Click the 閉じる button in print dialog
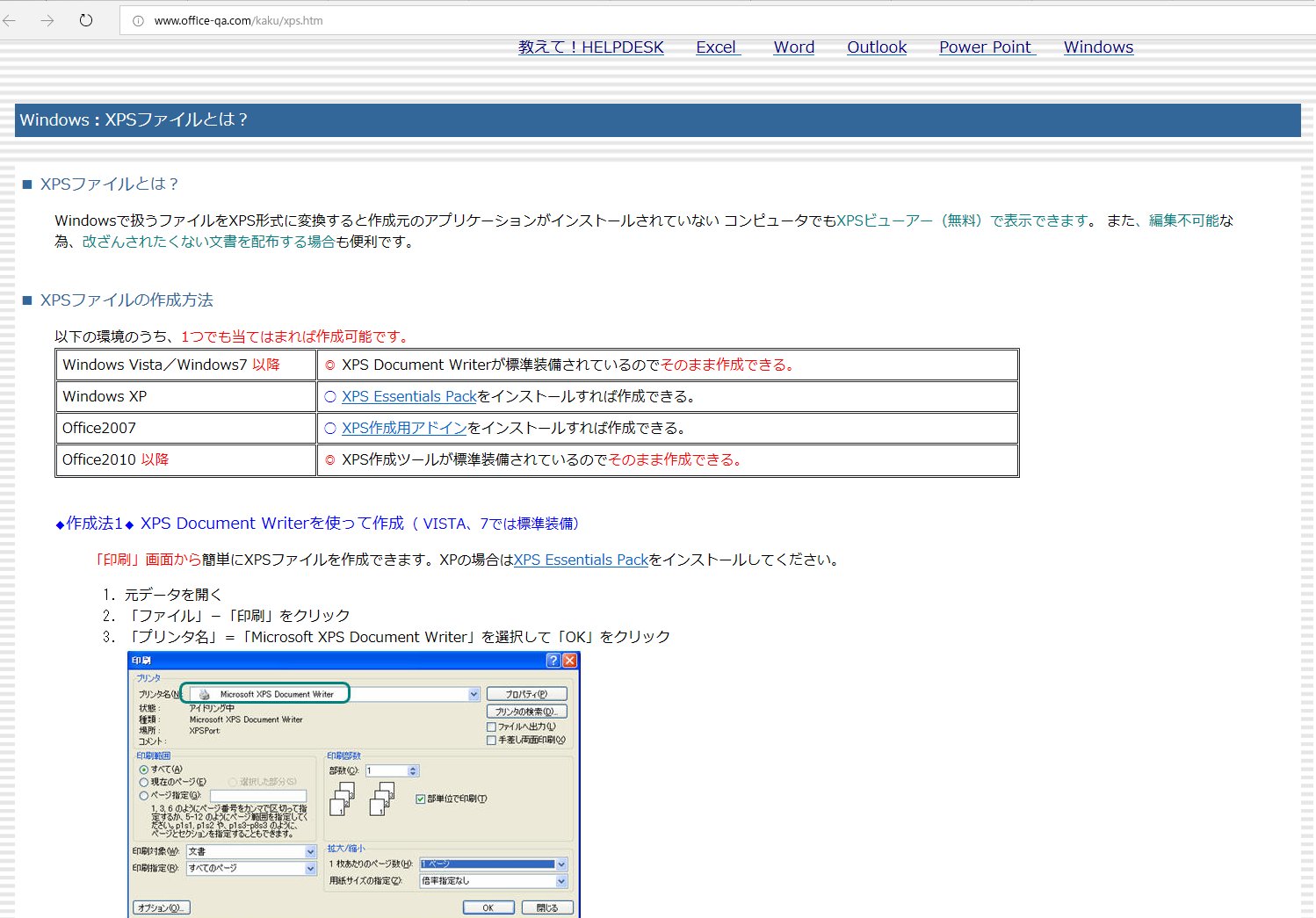The height and width of the screenshot is (918, 1316). (x=547, y=908)
